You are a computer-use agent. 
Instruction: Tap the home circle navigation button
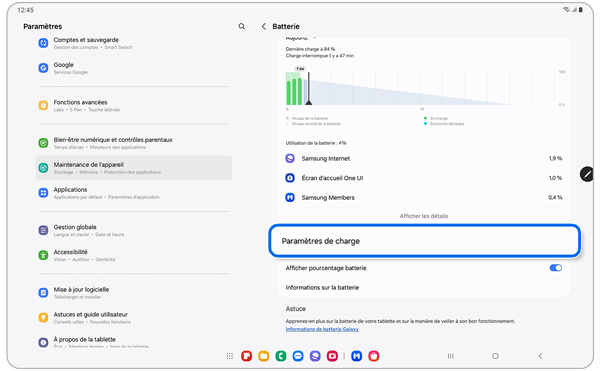pyautogui.click(x=496, y=356)
